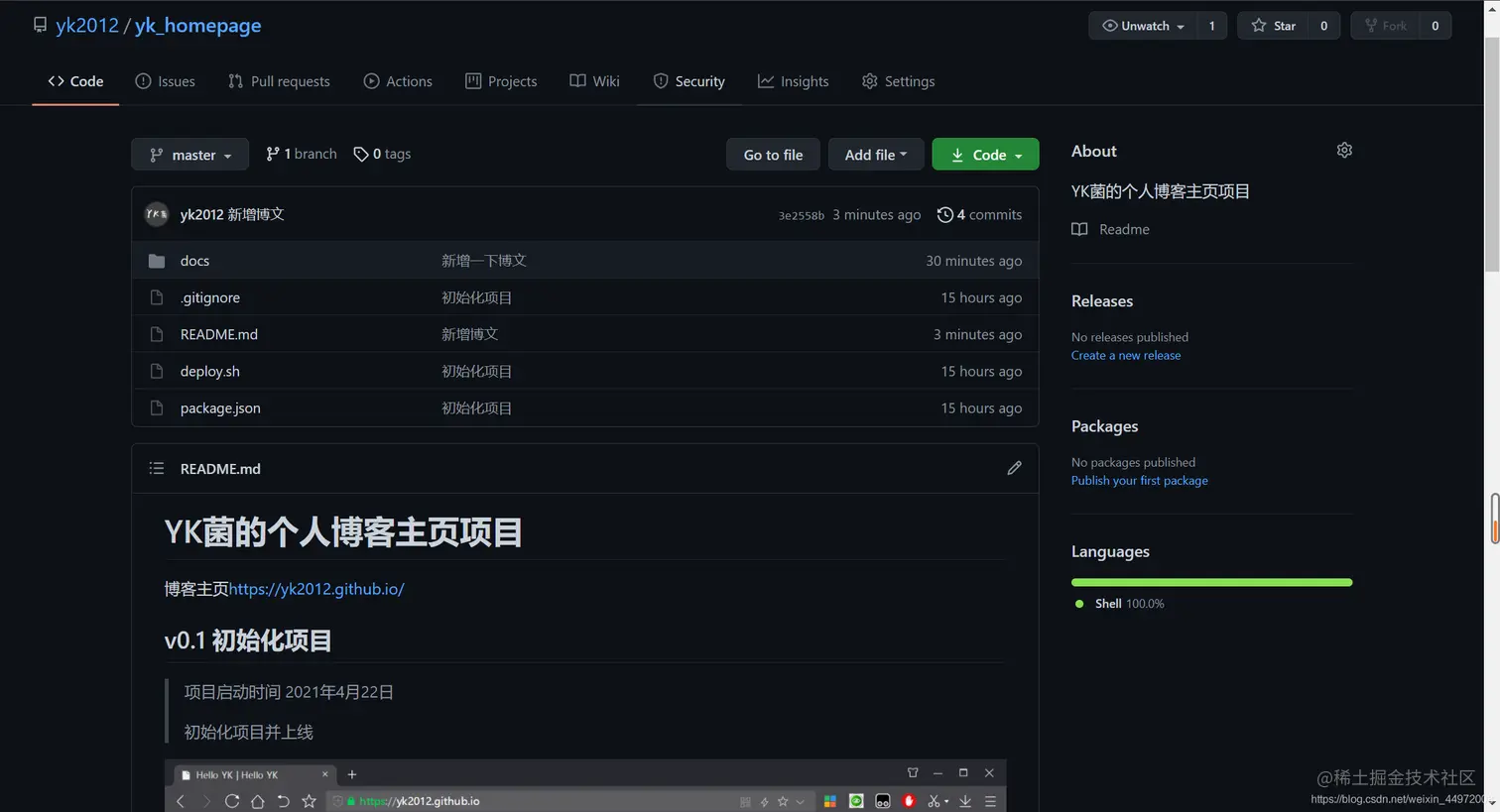The height and width of the screenshot is (812, 1500).
Task: Click the file icon beside package.json
Action: (156, 407)
